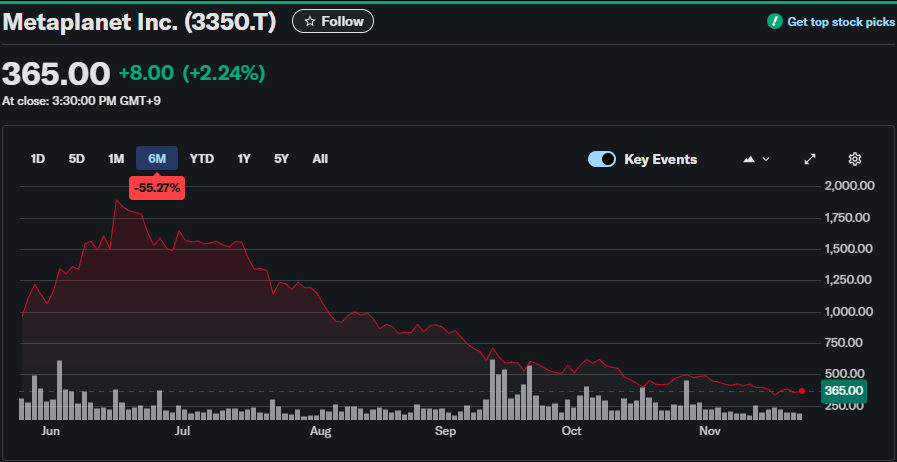Screen dimensions: 897x462
Task: Click the -55.27% change badge
Action: (x=157, y=187)
